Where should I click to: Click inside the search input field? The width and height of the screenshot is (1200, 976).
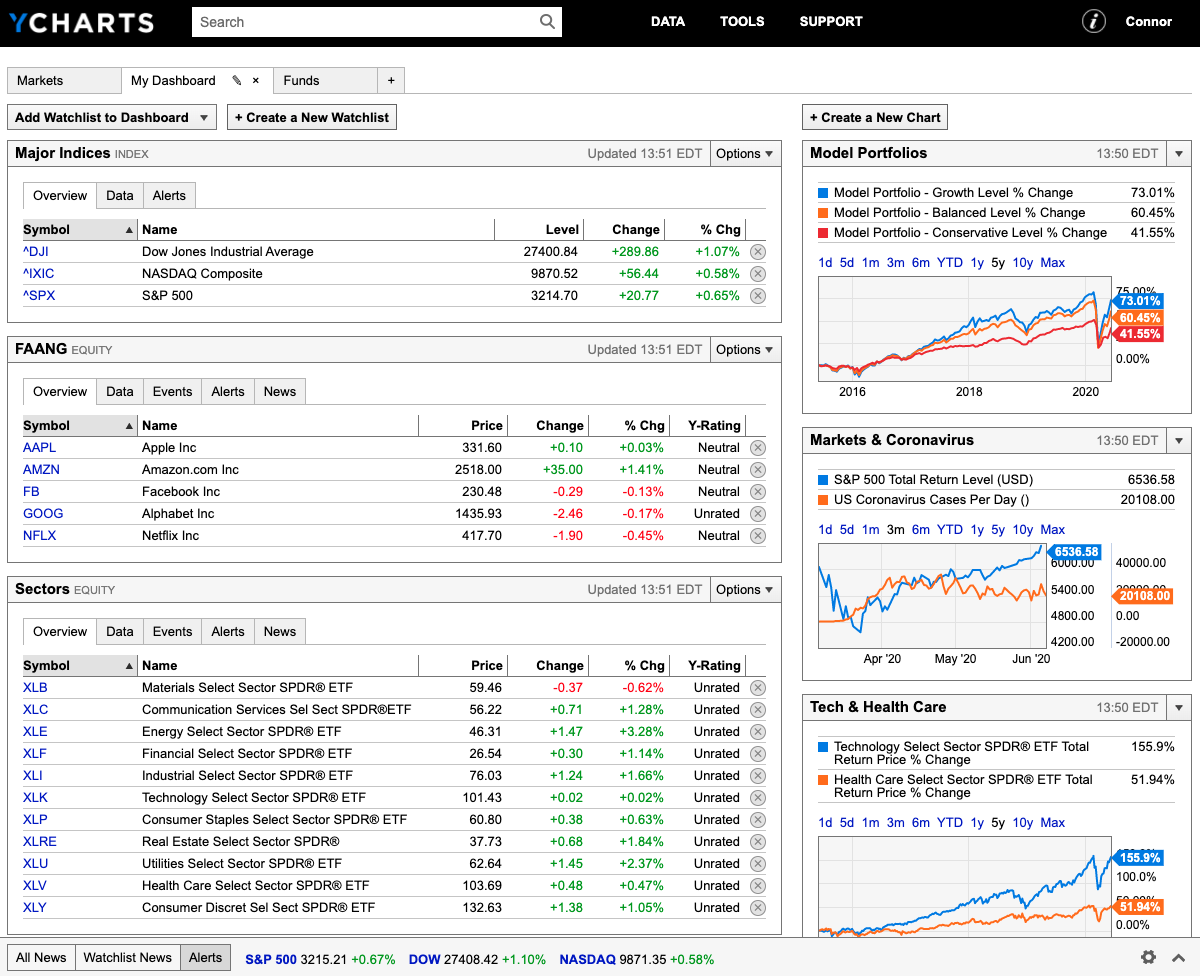point(350,21)
